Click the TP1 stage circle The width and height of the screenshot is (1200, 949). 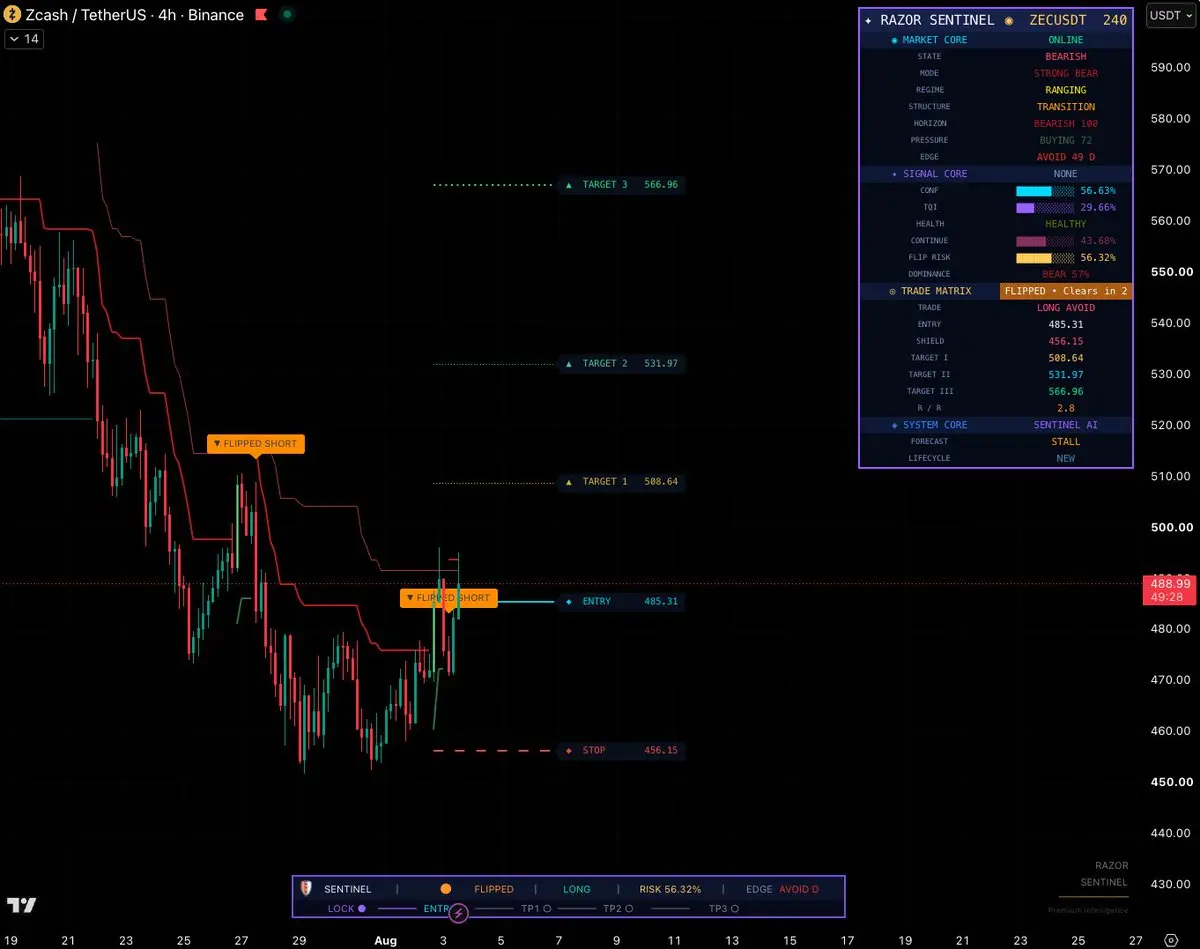[x=546, y=909]
